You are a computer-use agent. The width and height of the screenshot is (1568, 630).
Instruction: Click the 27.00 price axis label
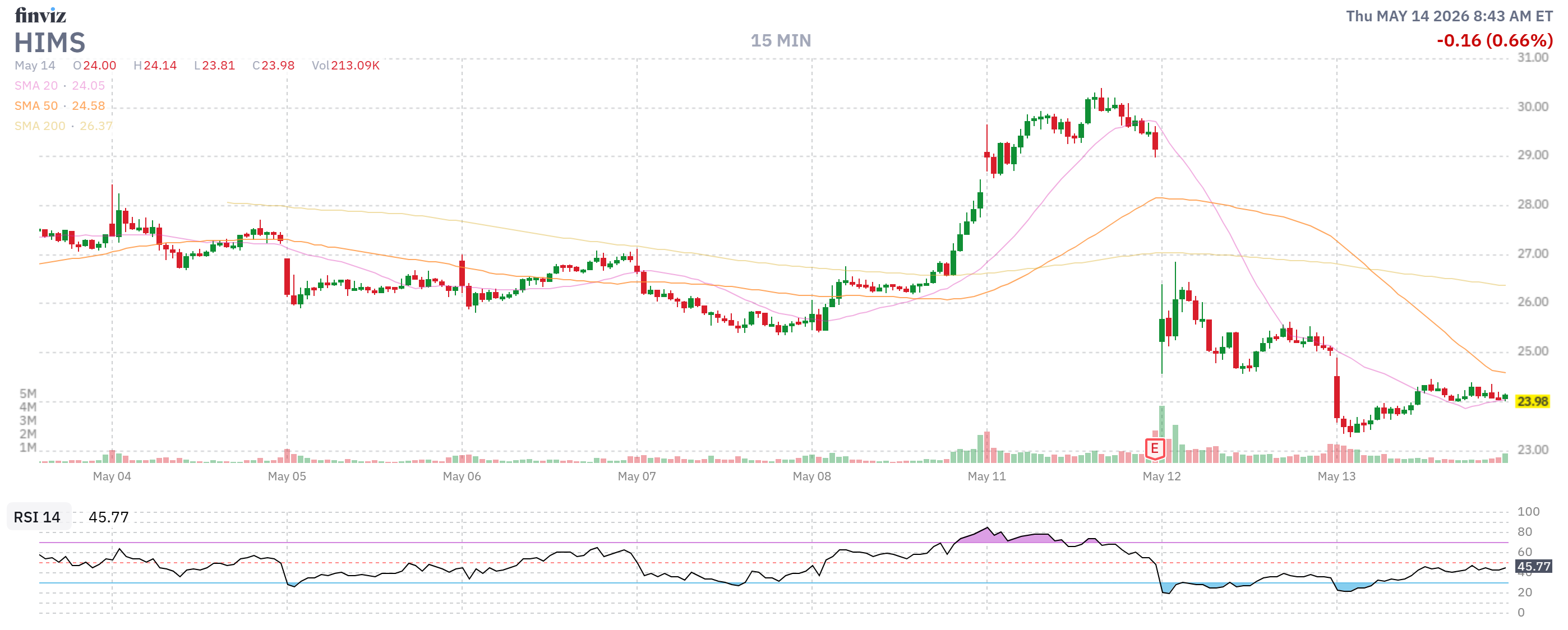pyautogui.click(x=1532, y=253)
